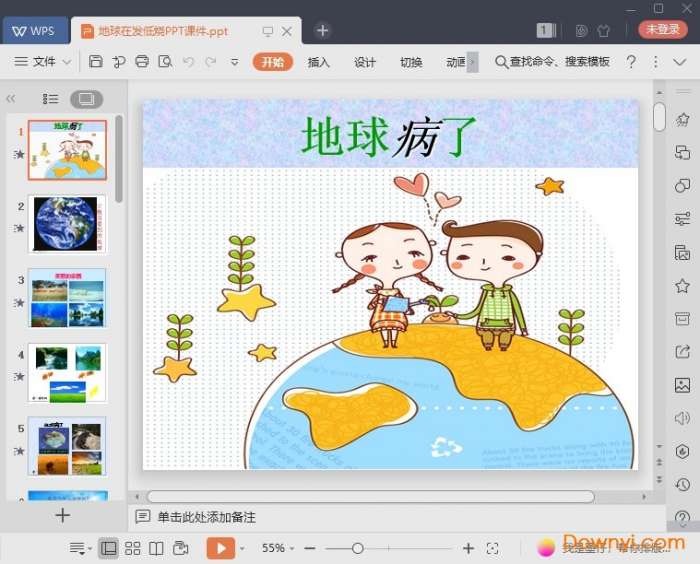Viewport: 700px width, 564px height.
Task: Click the zoom slider handle
Action: 357,548
